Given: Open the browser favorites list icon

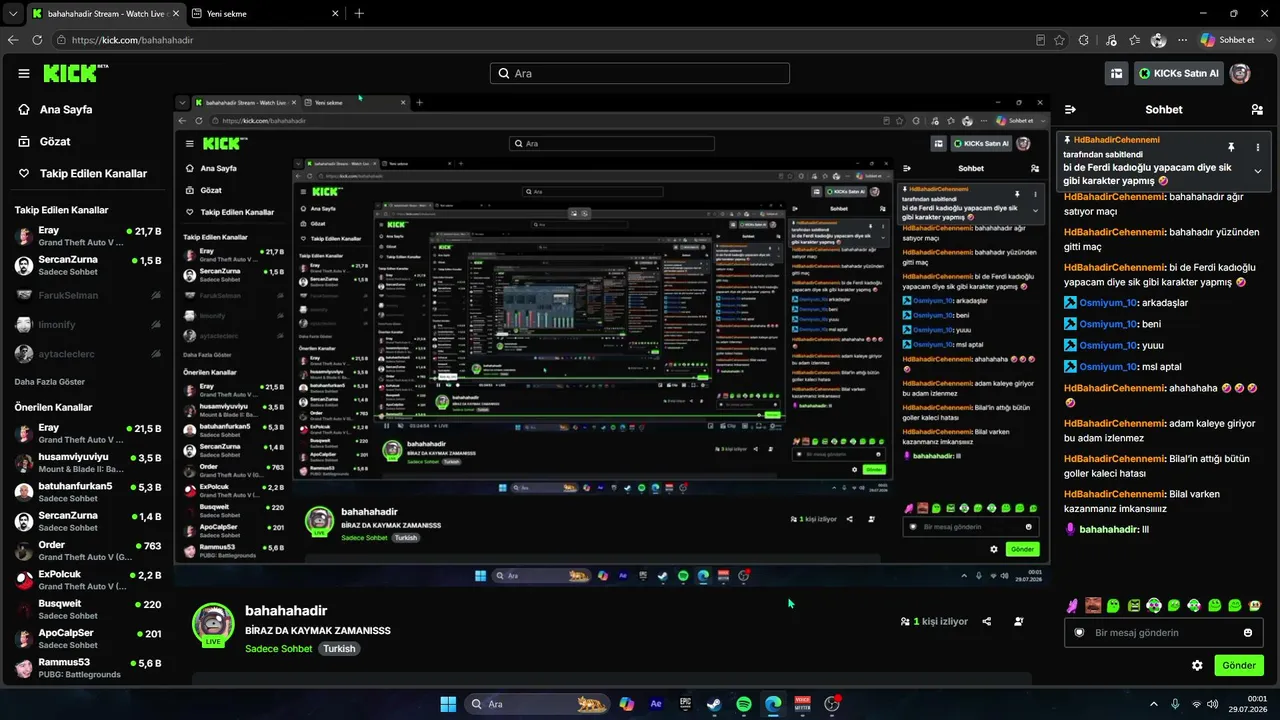Looking at the screenshot, I should 1134,40.
